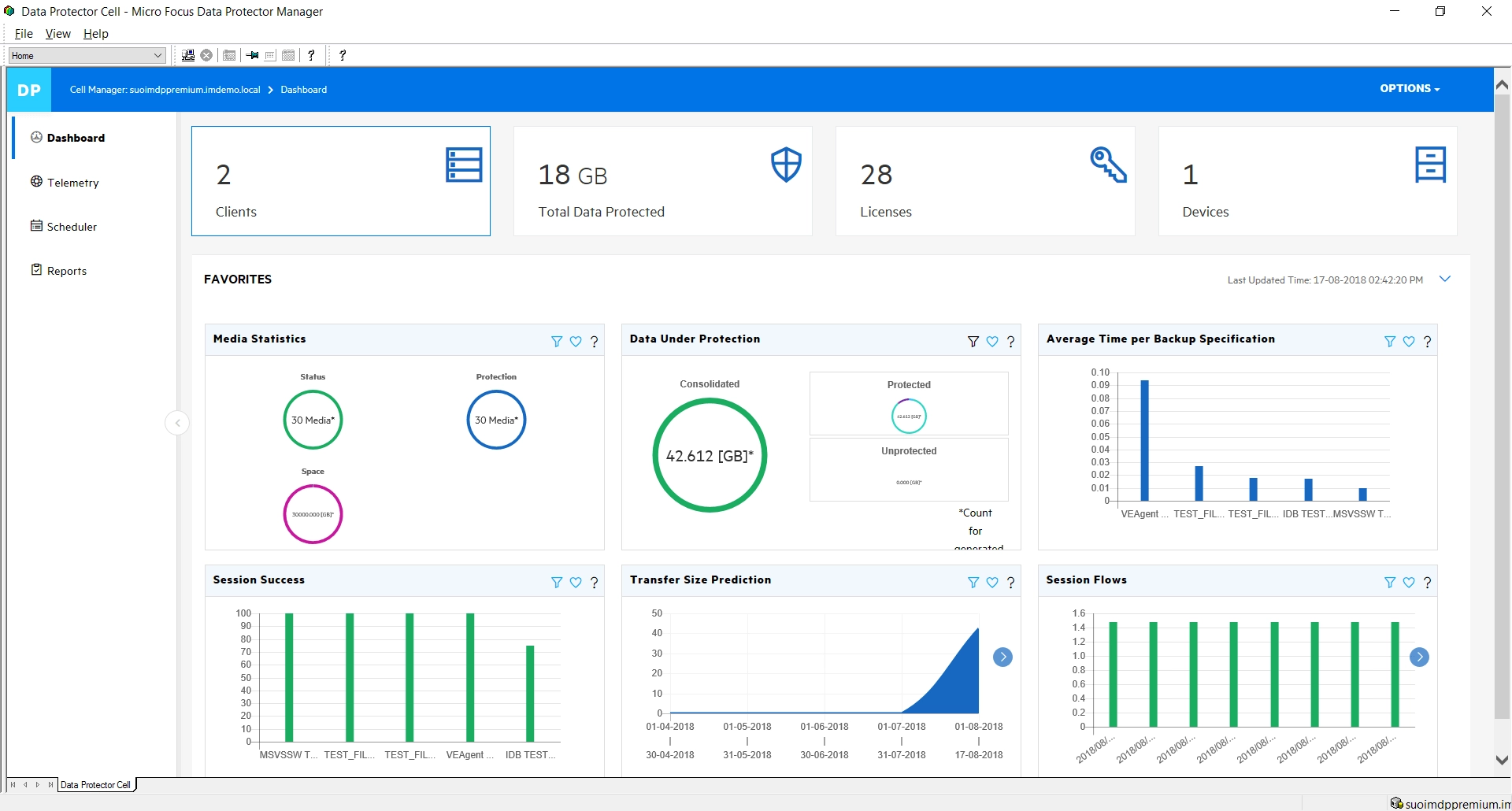The image size is (1512, 811).
Task: Switch to the Data Protector Cell tab
Action: tap(95, 785)
